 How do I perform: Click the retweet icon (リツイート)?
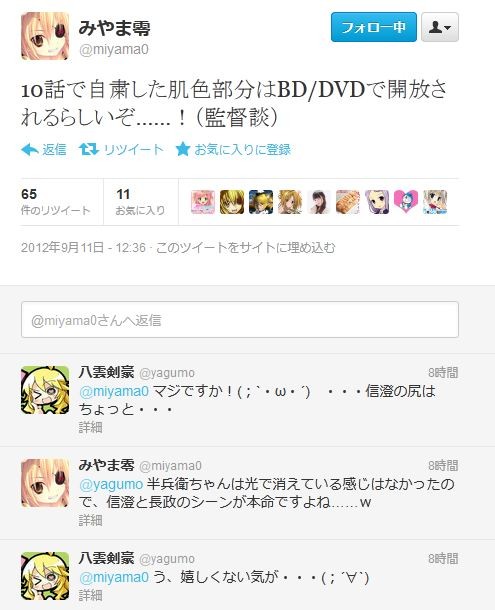pos(89,149)
